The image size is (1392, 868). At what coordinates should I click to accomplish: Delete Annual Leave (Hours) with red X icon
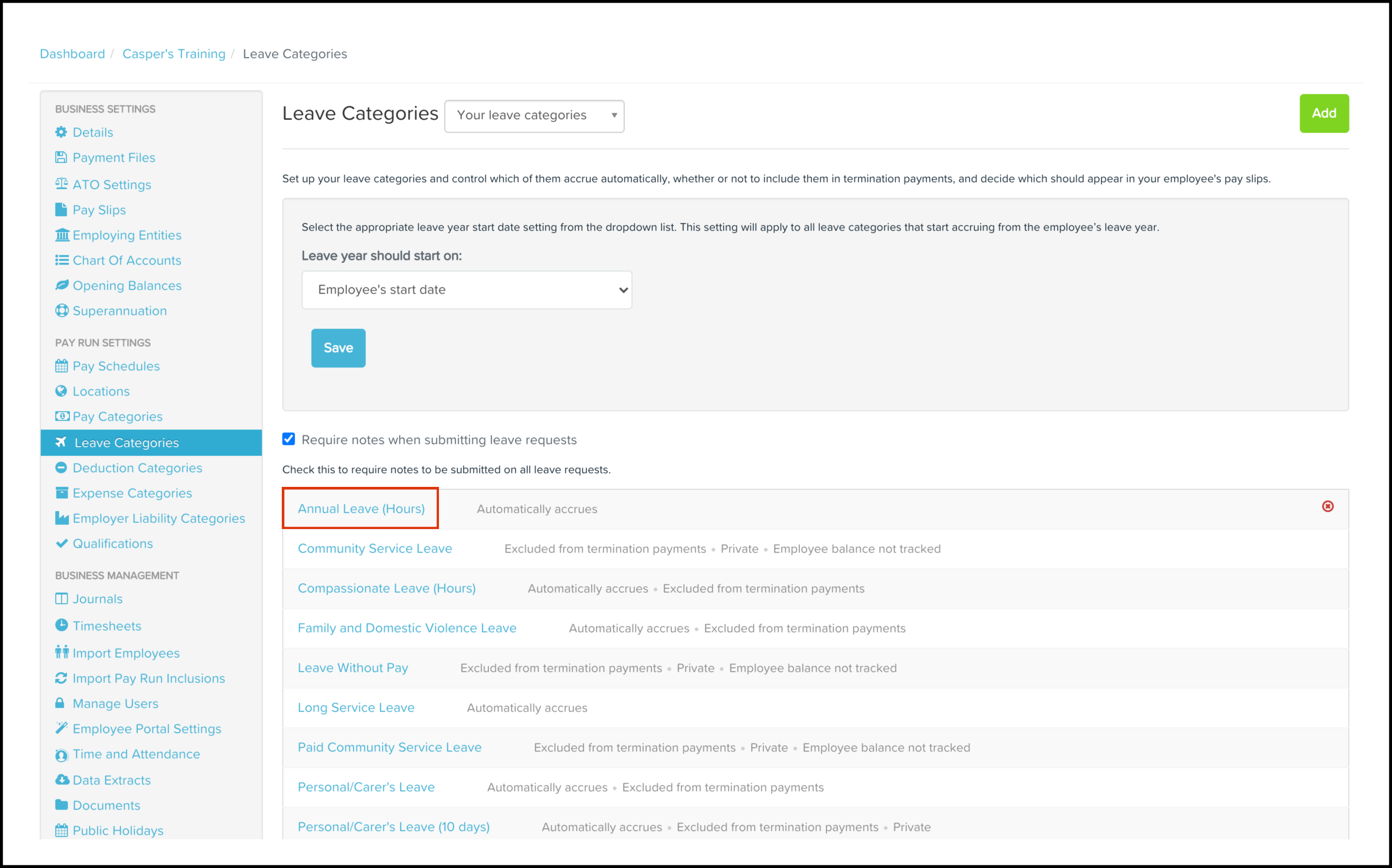pyautogui.click(x=1327, y=506)
